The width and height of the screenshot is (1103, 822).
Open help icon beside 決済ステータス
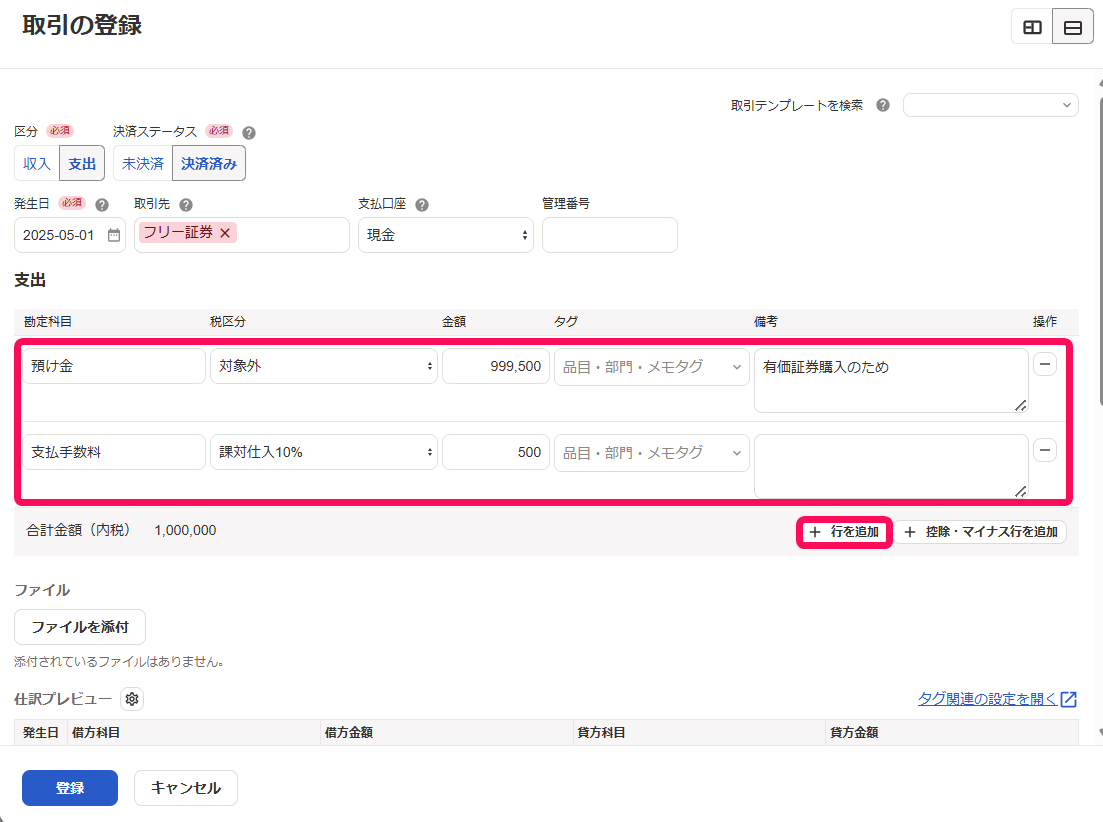249,133
